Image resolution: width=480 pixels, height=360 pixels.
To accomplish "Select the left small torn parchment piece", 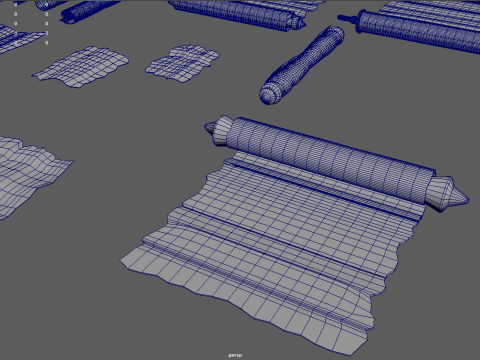I will point(81,66).
